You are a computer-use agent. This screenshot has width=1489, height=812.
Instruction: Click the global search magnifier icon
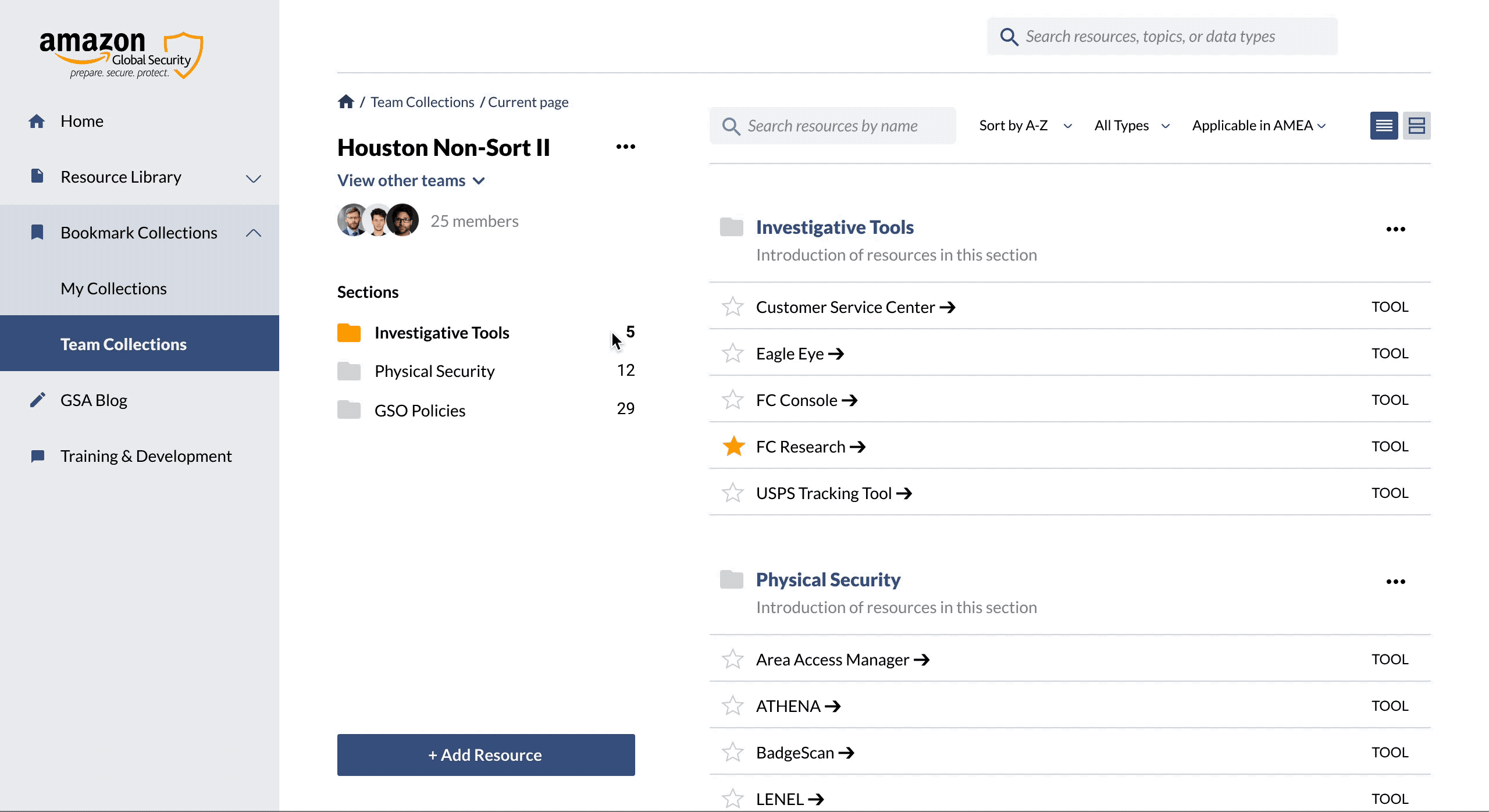[1009, 37]
